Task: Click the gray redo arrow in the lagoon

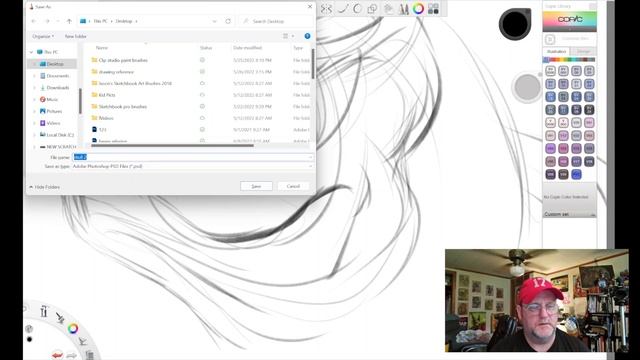Action: [71, 356]
